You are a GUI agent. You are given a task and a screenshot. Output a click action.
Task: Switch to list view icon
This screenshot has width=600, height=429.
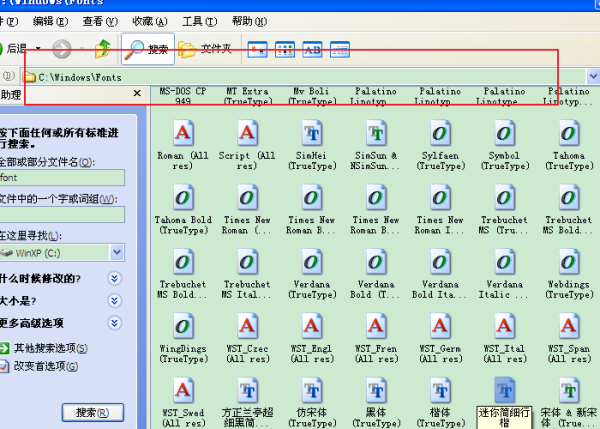(x=285, y=49)
